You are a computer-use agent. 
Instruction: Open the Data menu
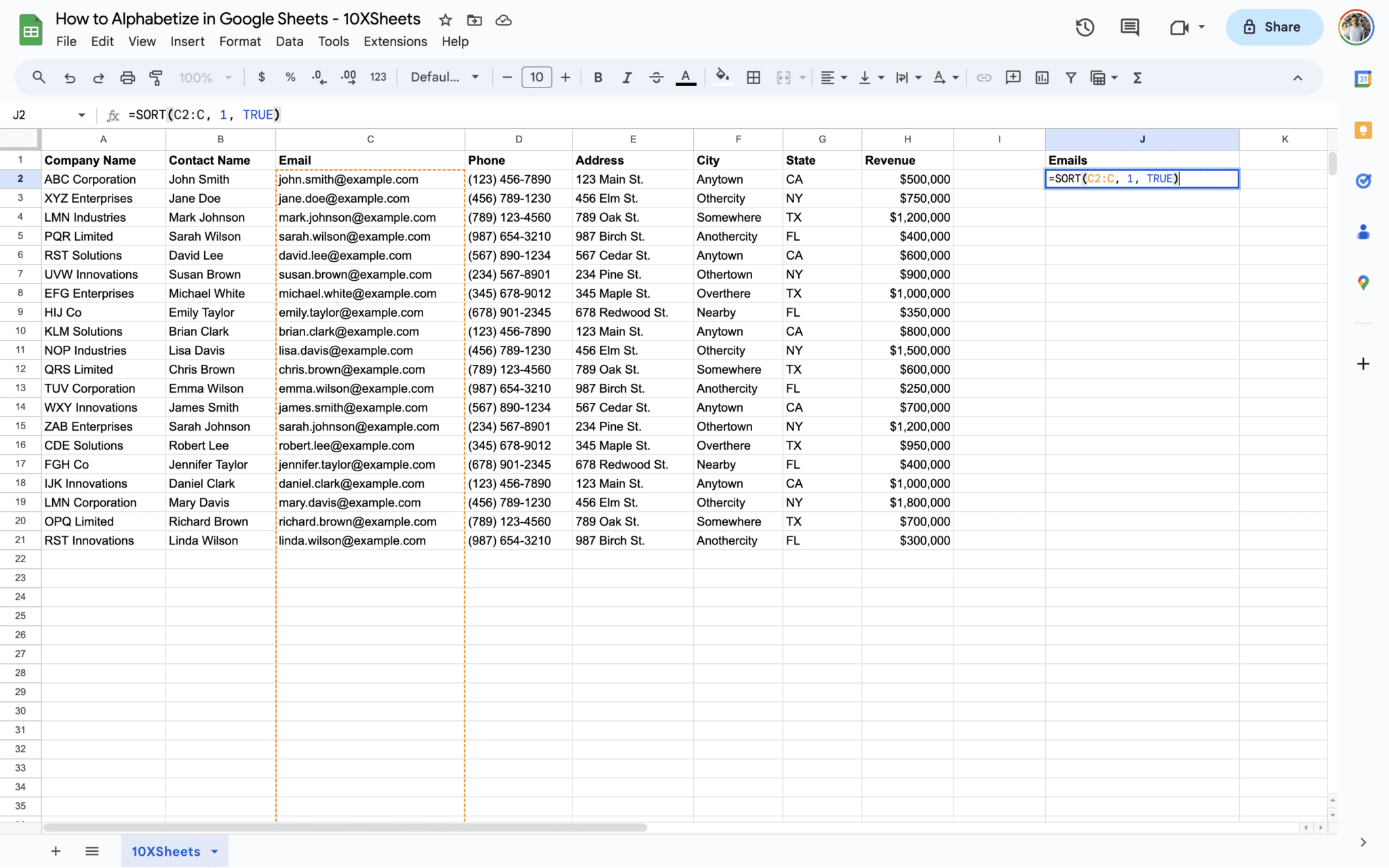(289, 41)
